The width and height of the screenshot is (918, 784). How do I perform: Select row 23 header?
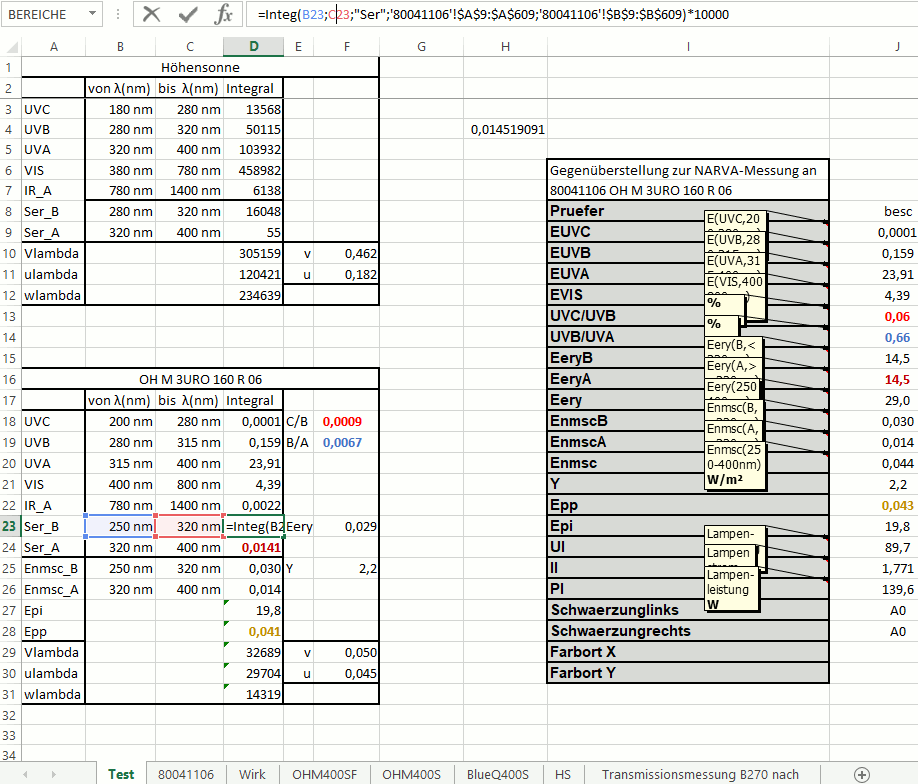point(10,526)
